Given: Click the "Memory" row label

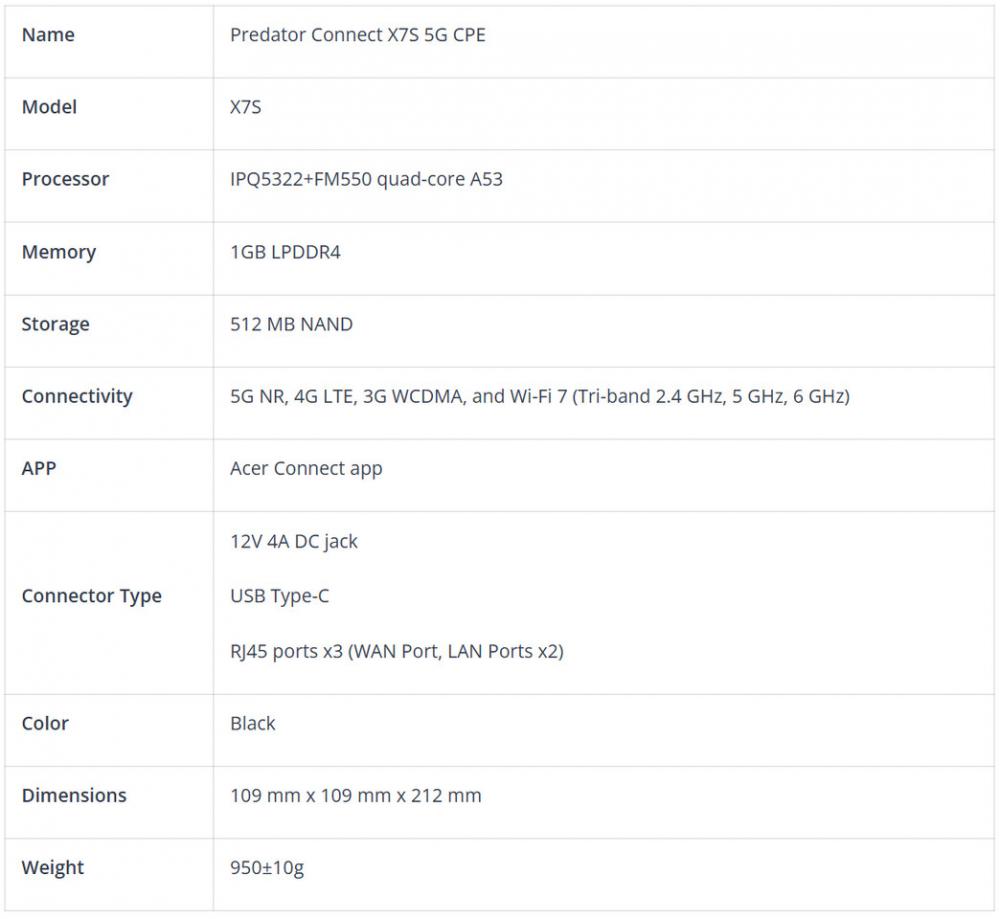Looking at the screenshot, I should [58, 252].
